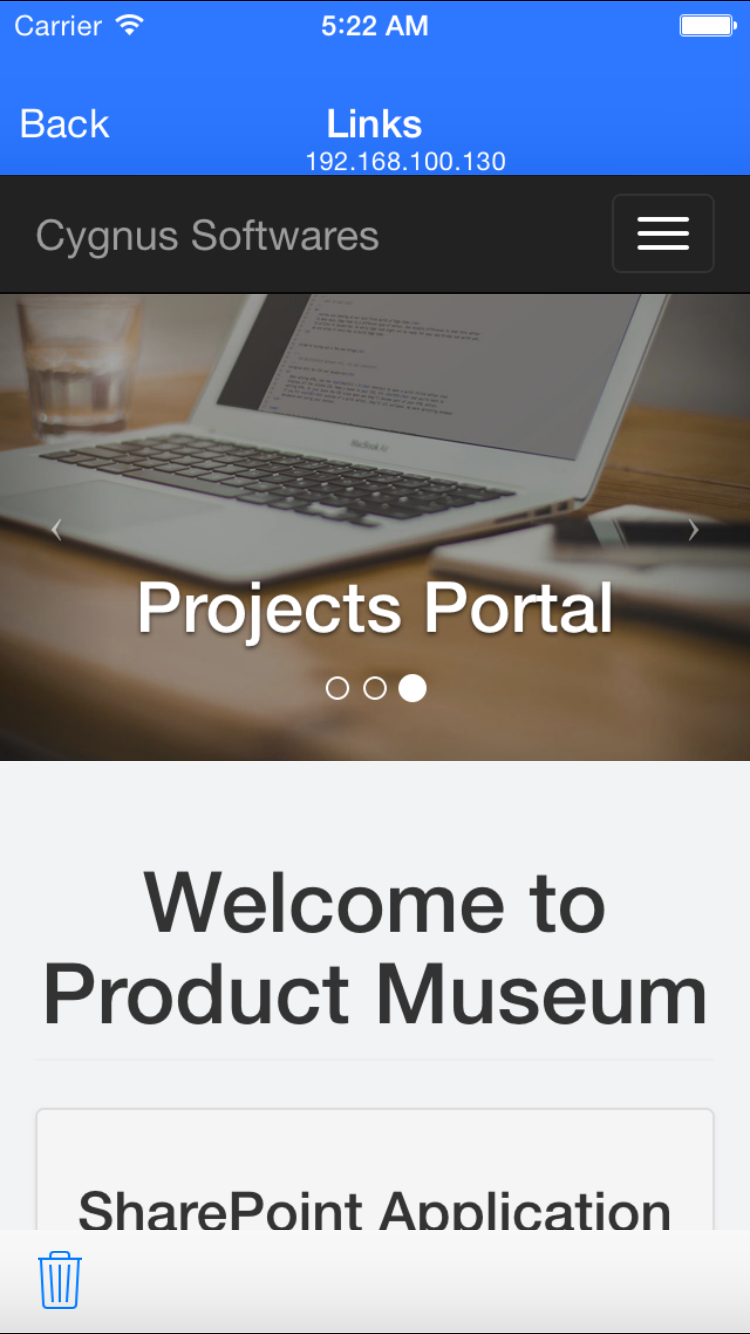750x1334 pixels.
Task: Click the Projects Portal slide caption
Action: coord(375,607)
